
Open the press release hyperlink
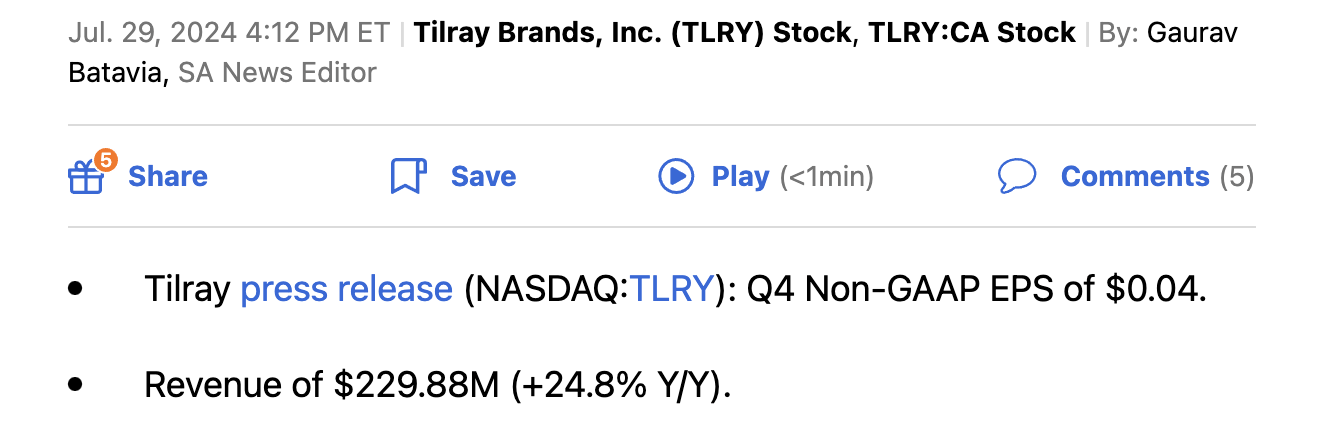tap(346, 289)
